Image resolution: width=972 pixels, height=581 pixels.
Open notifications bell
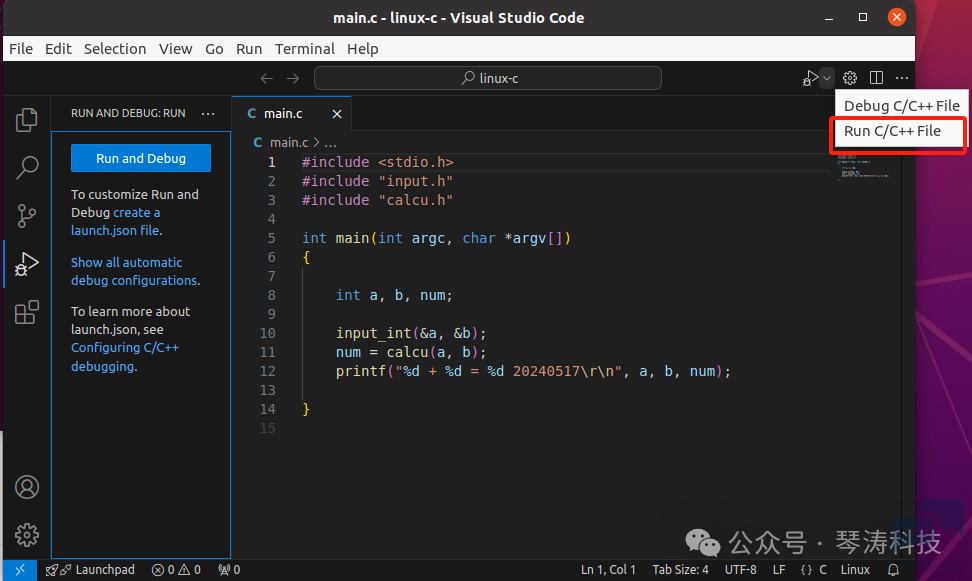(893, 570)
